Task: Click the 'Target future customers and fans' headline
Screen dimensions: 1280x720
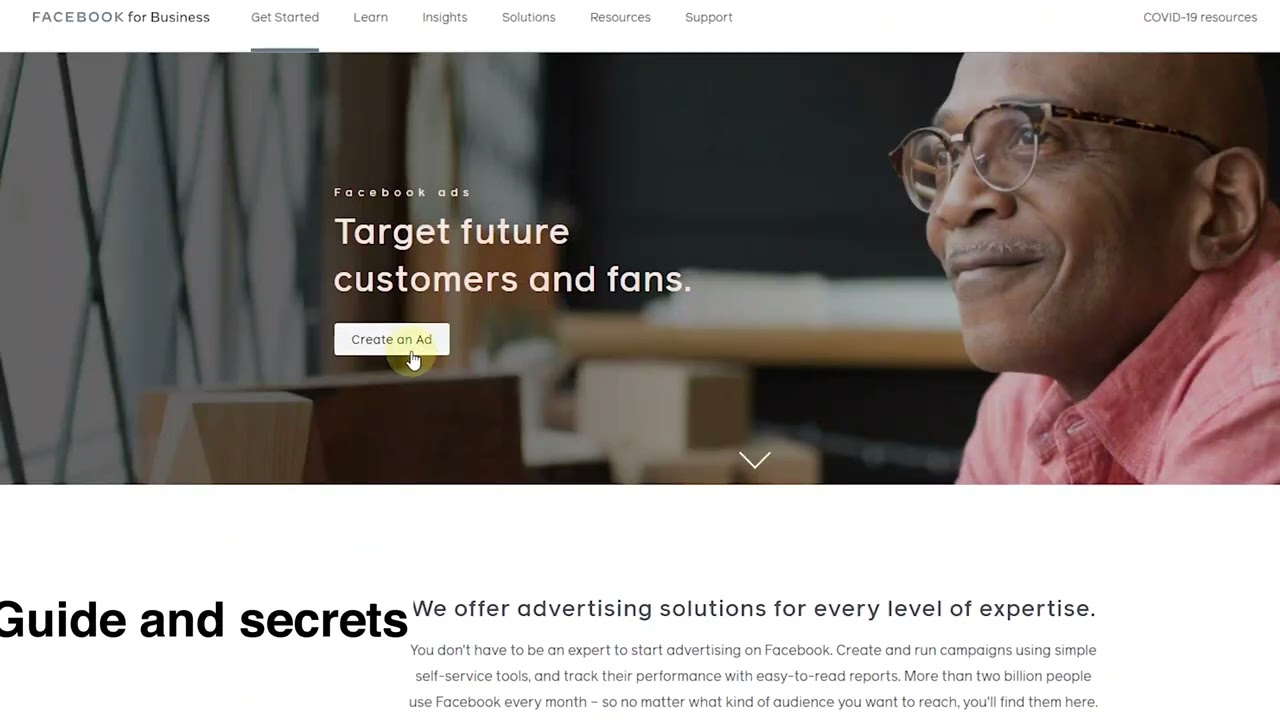Action: coord(512,255)
